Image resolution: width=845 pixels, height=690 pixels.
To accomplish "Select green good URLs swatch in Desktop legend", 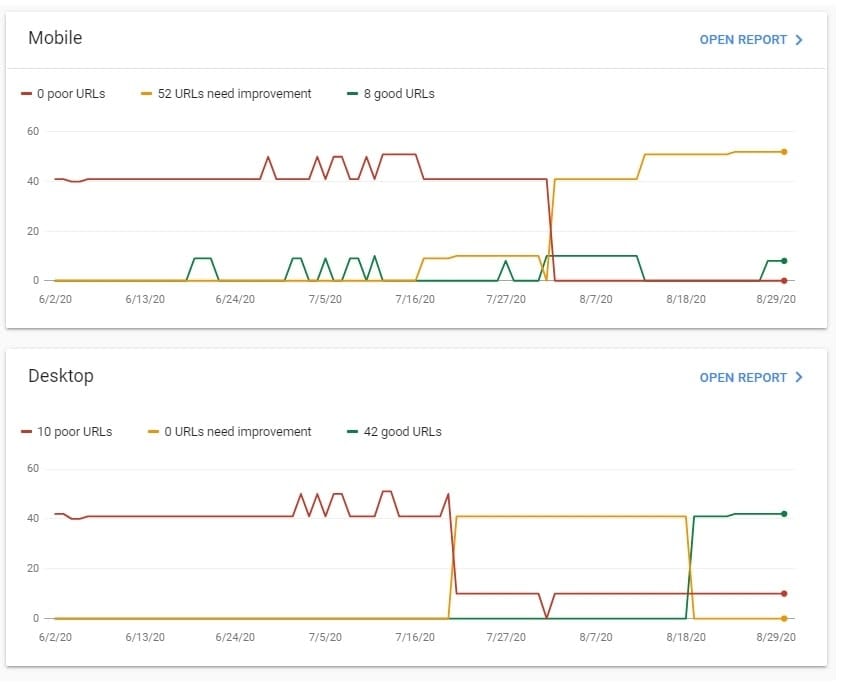I will coord(352,432).
